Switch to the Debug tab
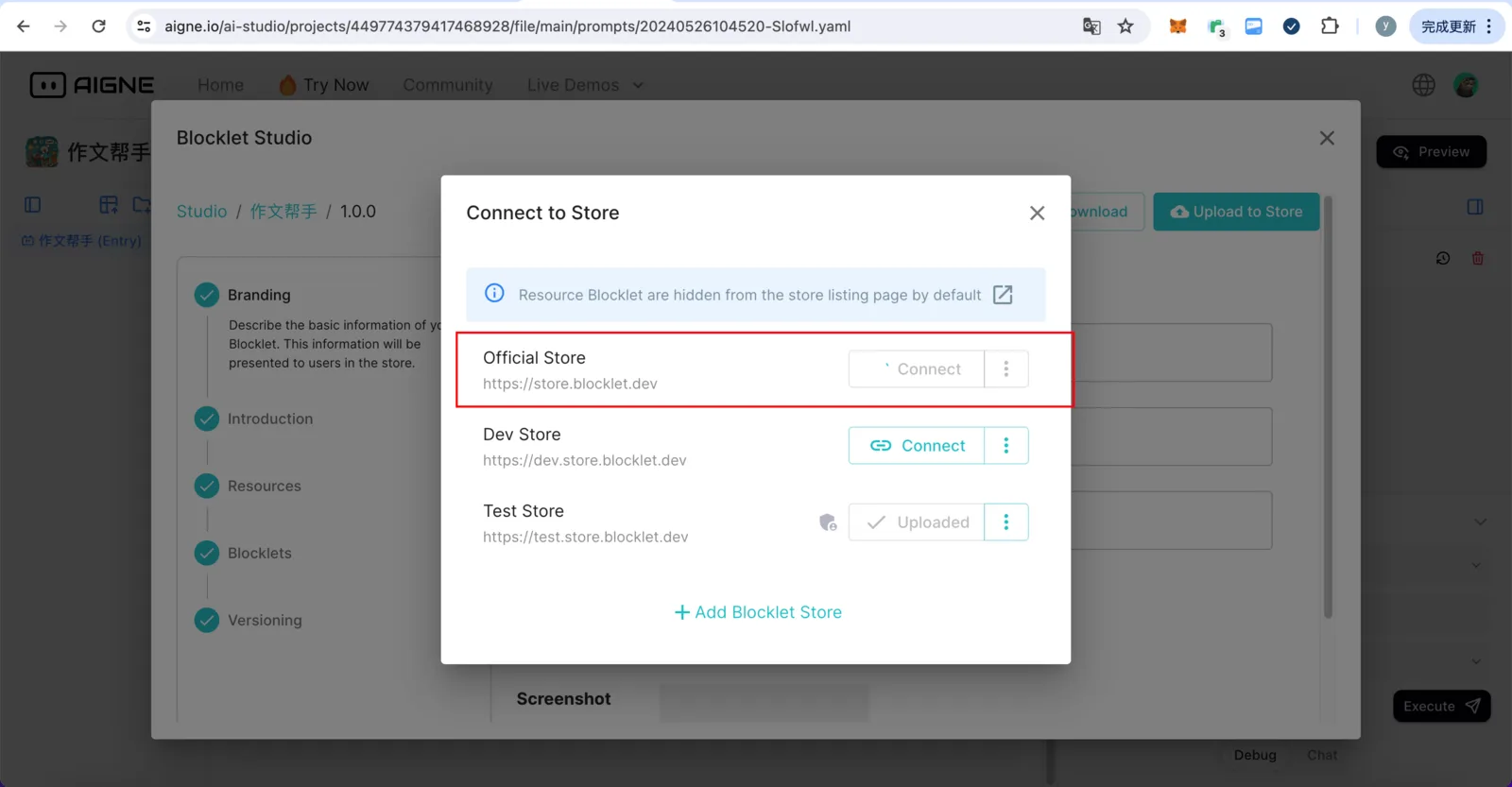The width and height of the screenshot is (1512, 787). pos(1255,755)
